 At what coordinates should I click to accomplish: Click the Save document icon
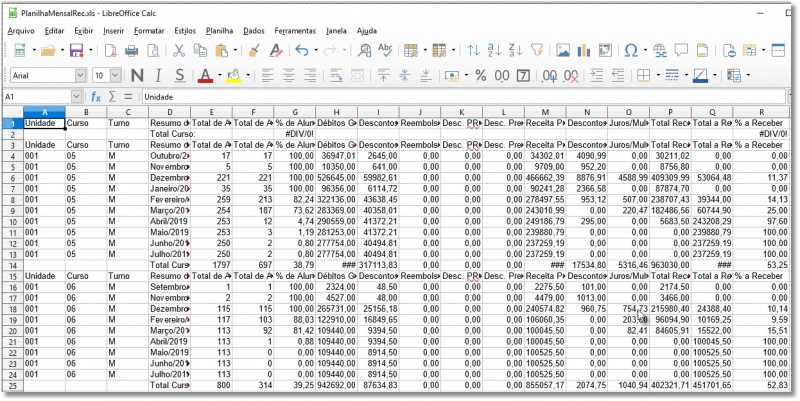[76, 50]
